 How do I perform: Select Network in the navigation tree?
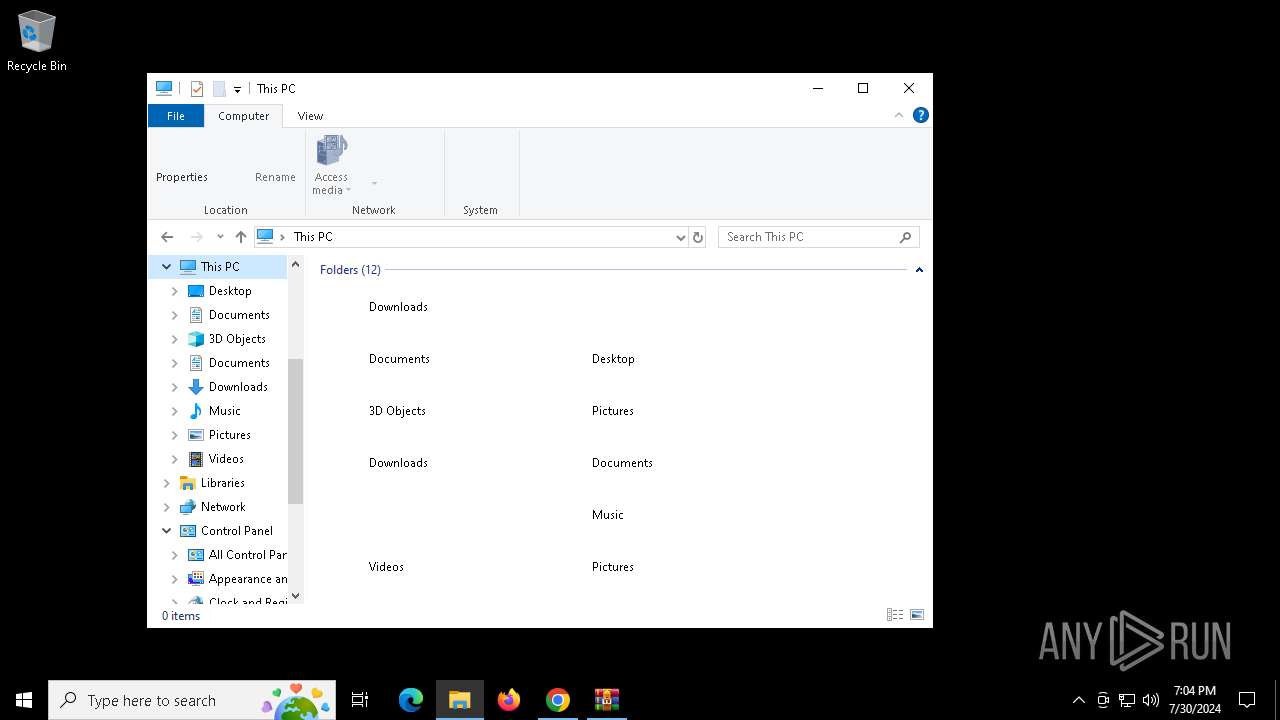click(x=222, y=507)
